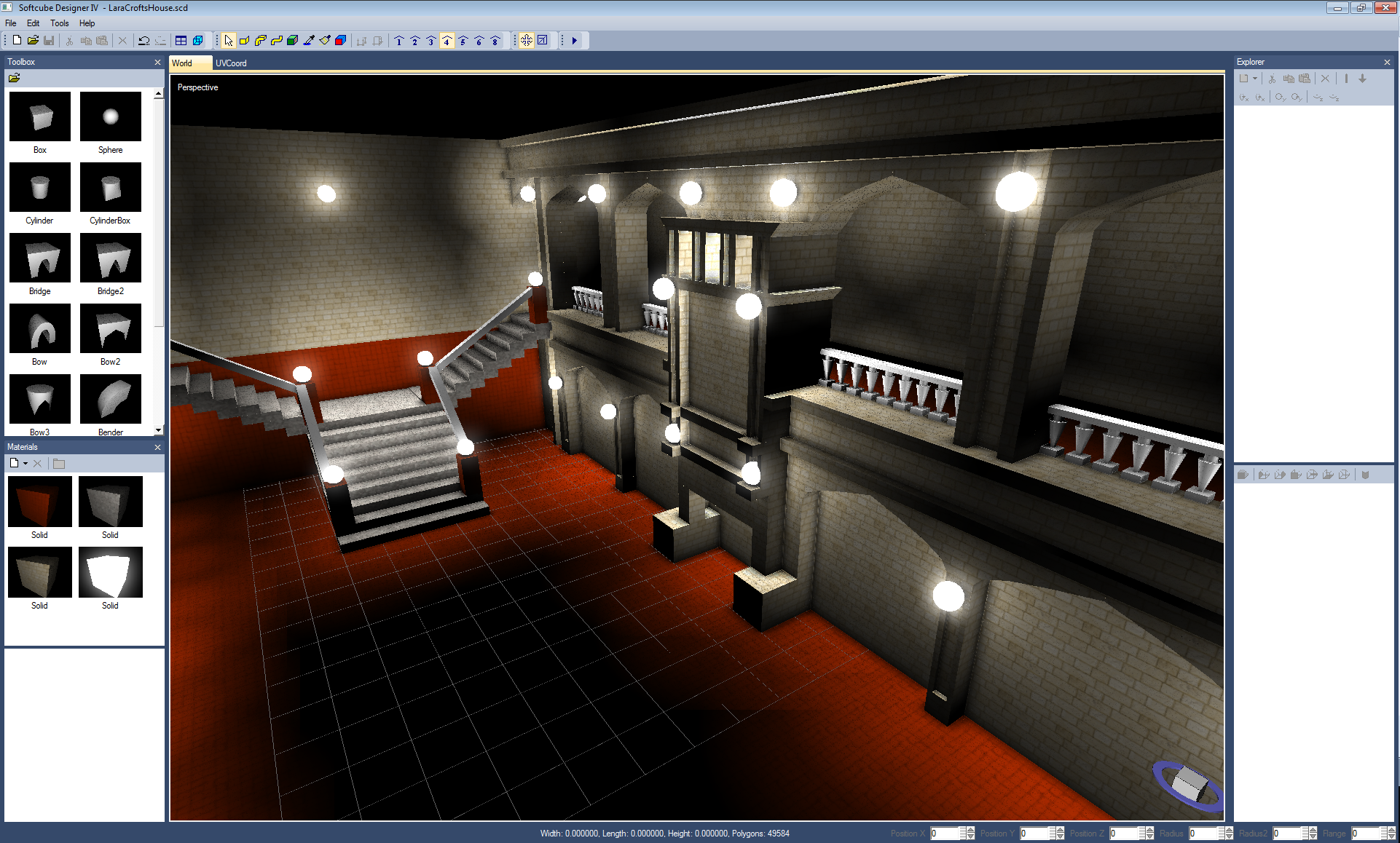1400x843 pixels.
Task: Toggle grid level 8 button
Action: [x=495, y=41]
